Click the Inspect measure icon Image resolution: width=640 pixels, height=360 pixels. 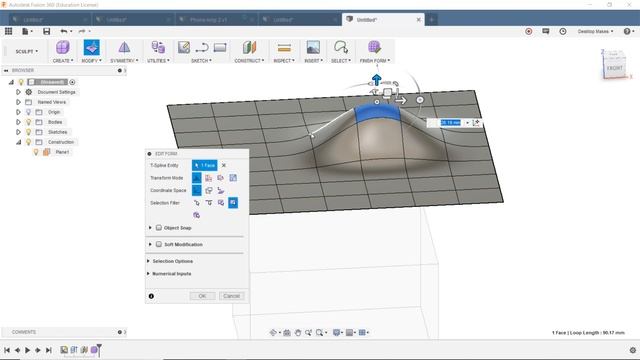tap(284, 48)
